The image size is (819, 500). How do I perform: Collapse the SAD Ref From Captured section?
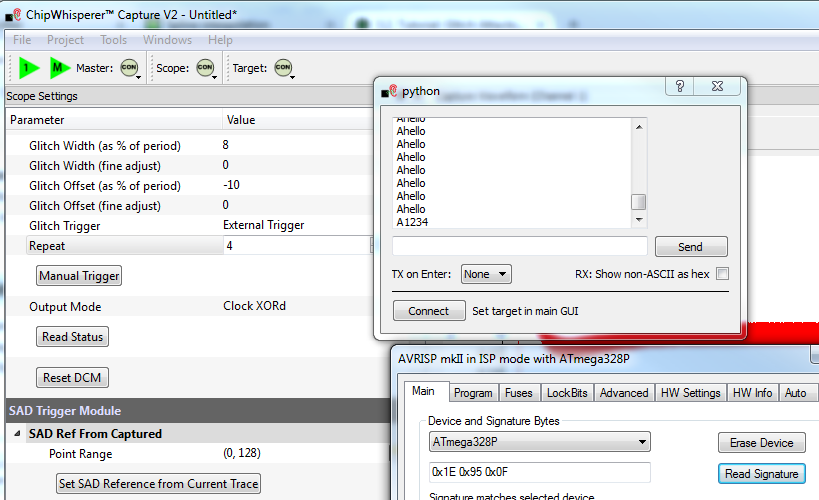[19, 434]
